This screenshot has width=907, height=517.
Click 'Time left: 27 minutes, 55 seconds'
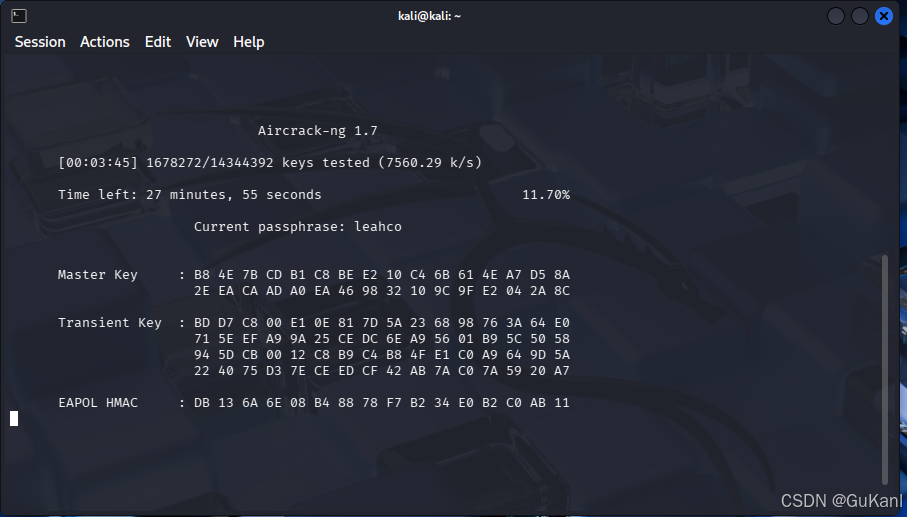[x=190, y=195]
